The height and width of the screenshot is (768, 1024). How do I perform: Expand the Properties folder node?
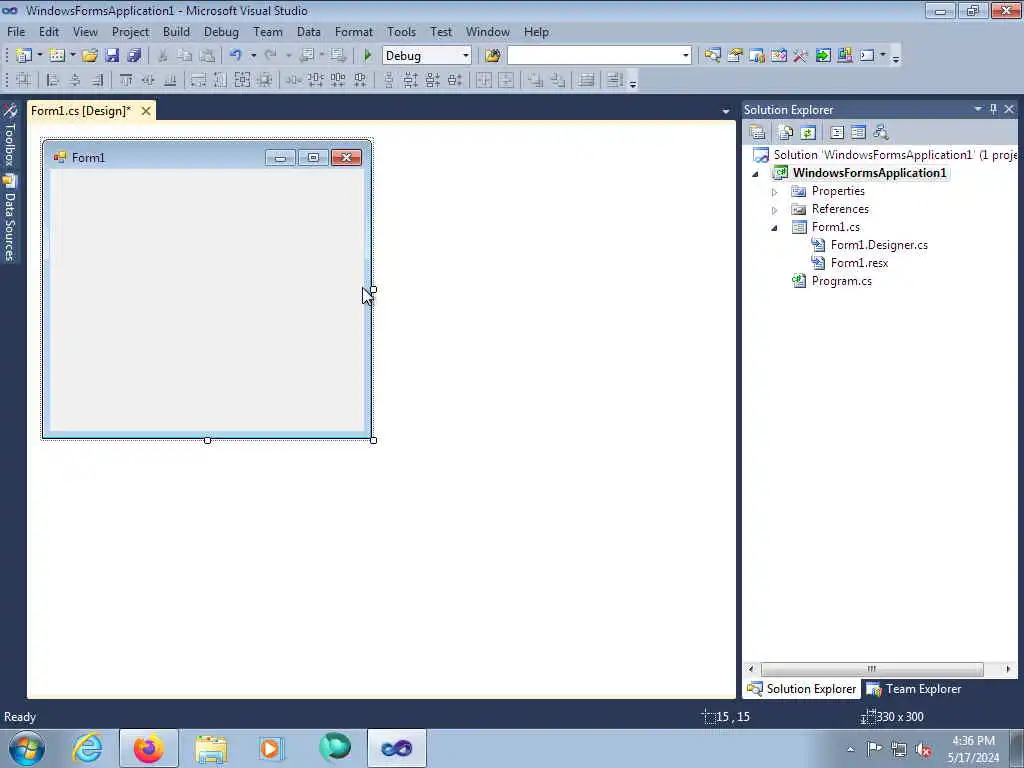point(775,192)
